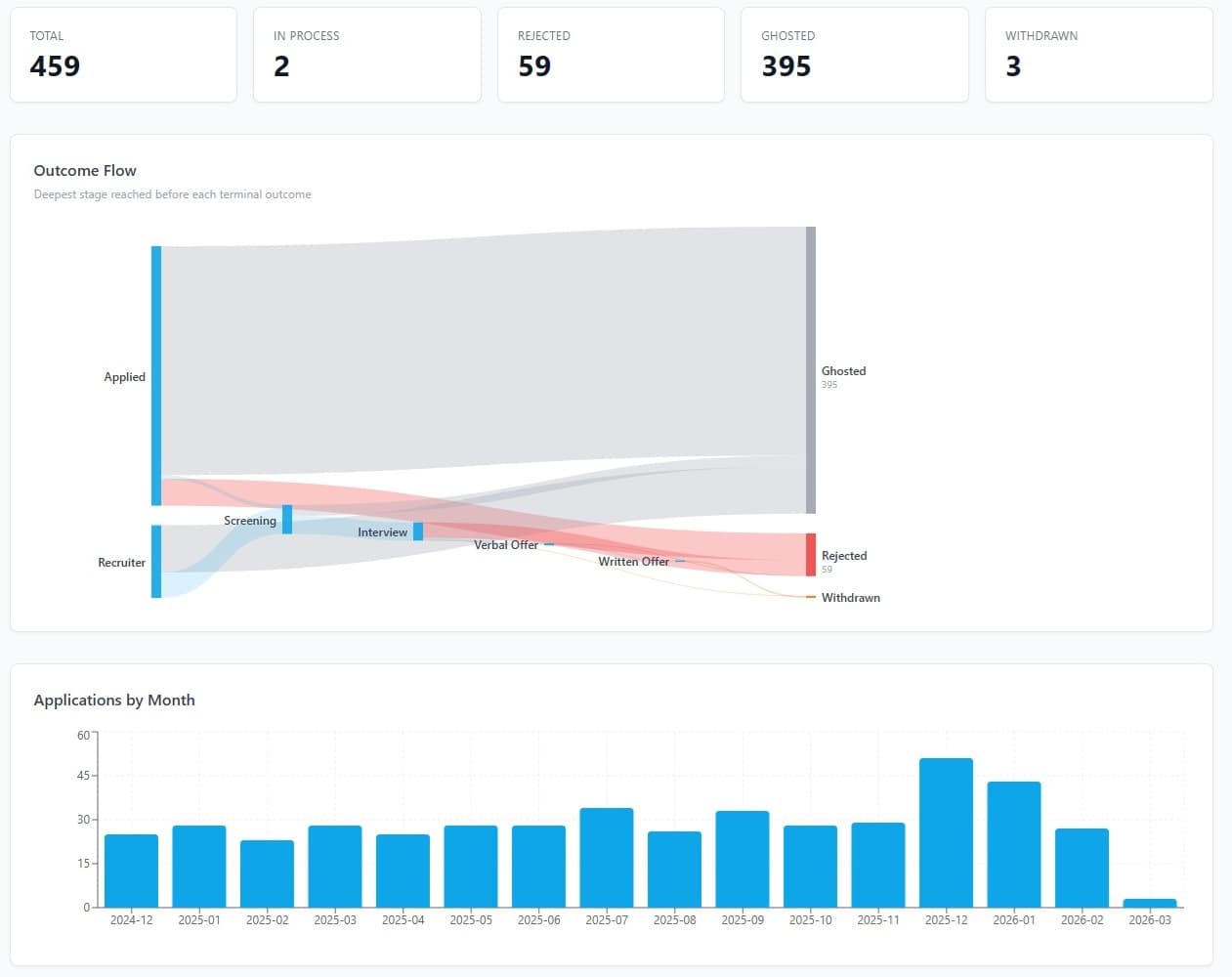
Task: Click the IN PROCESS stat card
Action: click(367, 54)
